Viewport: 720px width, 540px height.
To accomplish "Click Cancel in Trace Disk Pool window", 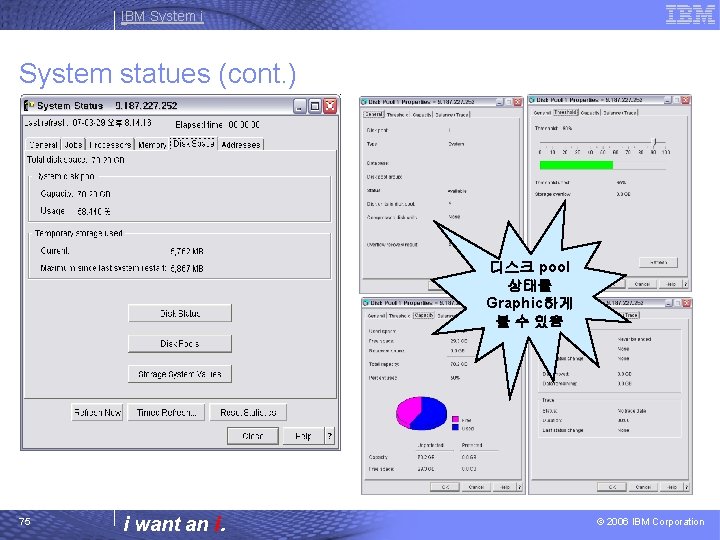I will point(643,487).
